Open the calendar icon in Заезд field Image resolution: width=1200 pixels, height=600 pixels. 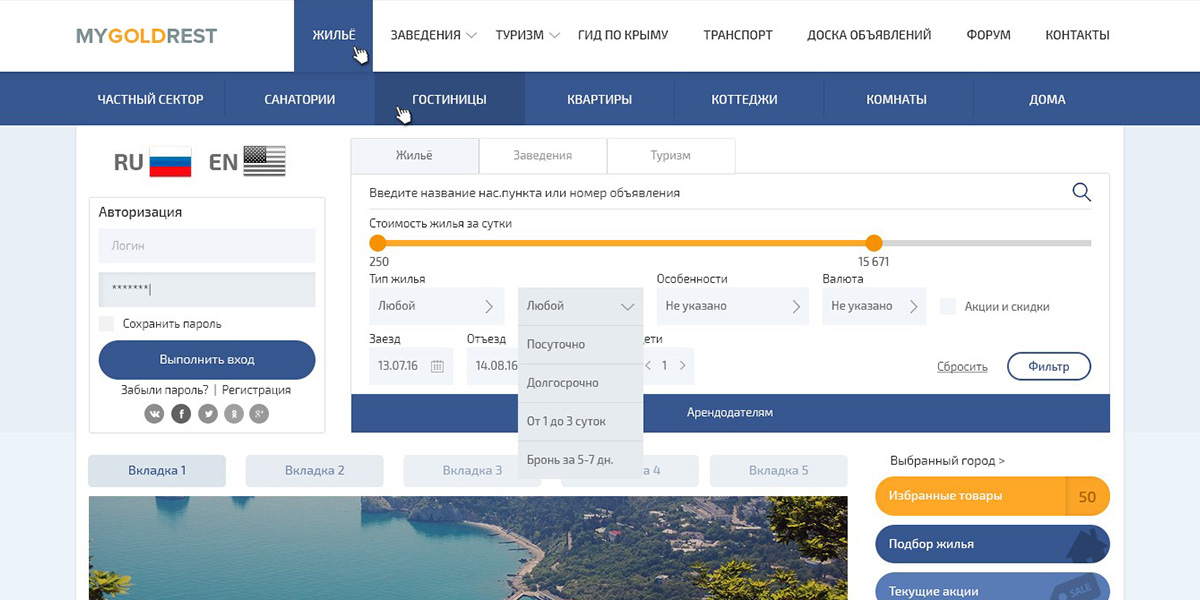[437, 366]
